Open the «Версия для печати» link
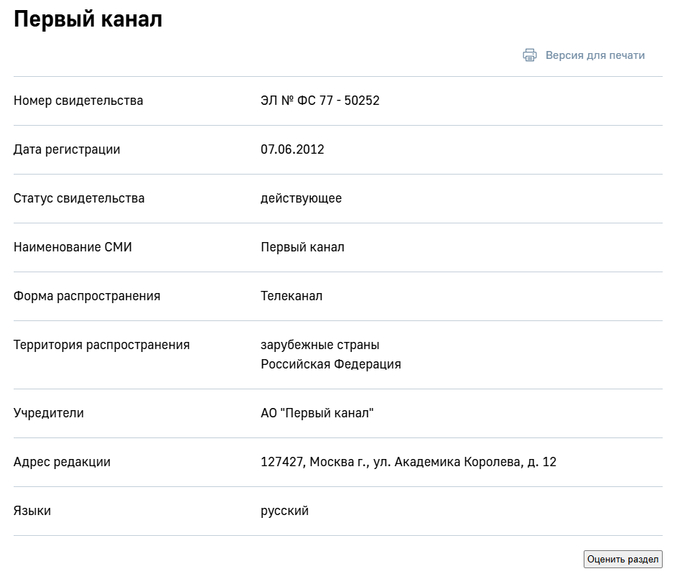The width and height of the screenshot is (700, 584). pos(594,56)
